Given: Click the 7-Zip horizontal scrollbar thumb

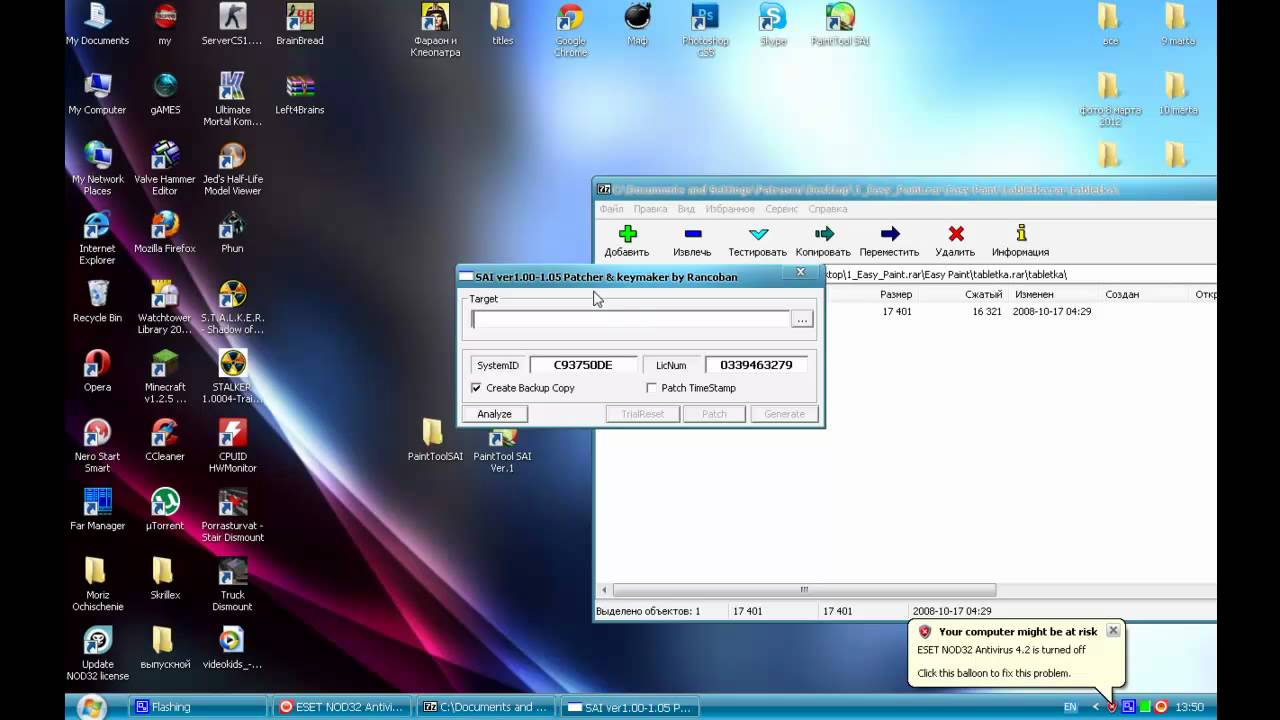Looking at the screenshot, I should (x=804, y=590).
